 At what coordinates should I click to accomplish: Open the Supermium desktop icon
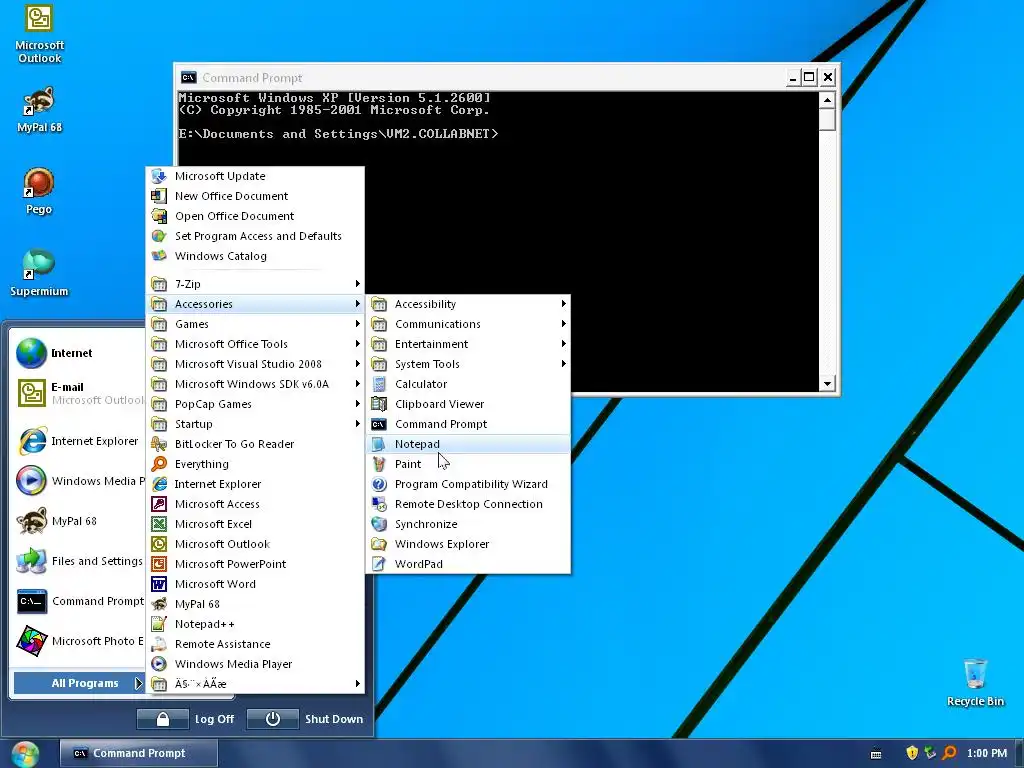pos(39,272)
